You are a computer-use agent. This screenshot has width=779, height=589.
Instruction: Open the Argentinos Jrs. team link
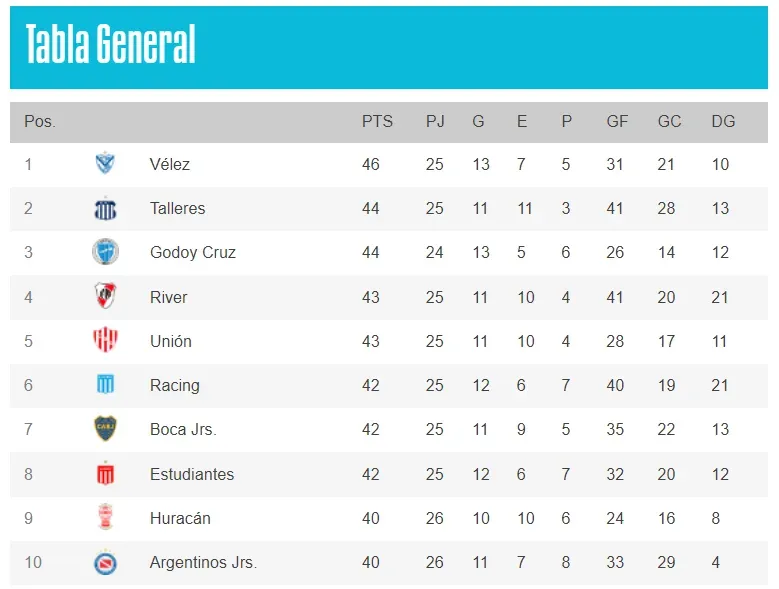click(203, 562)
